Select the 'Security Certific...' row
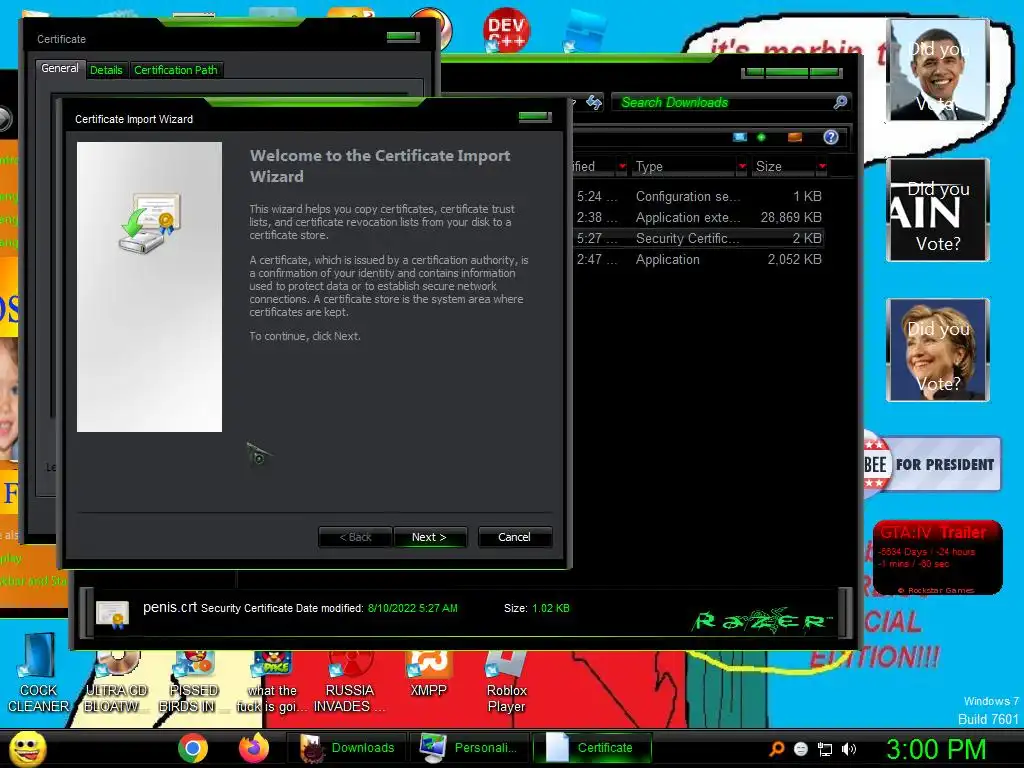The width and height of the screenshot is (1024, 768). point(699,238)
